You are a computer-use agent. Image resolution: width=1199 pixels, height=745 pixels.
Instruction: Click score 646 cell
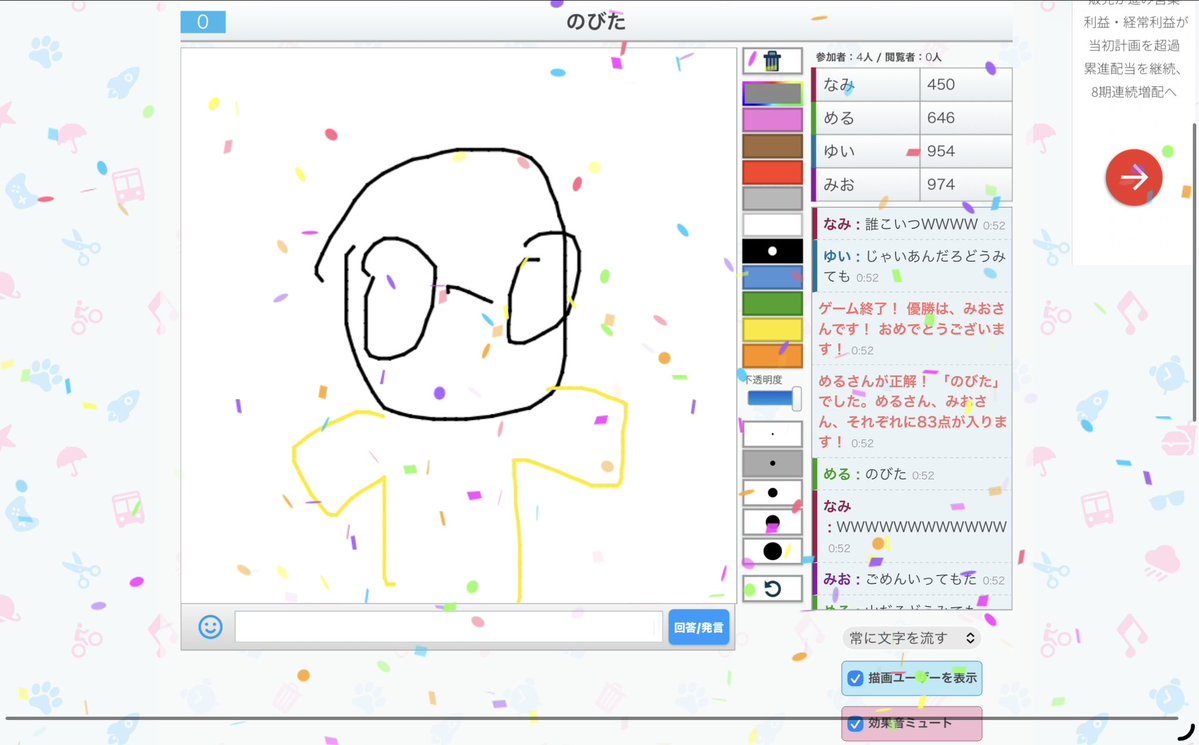pyautogui.click(x=966, y=118)
